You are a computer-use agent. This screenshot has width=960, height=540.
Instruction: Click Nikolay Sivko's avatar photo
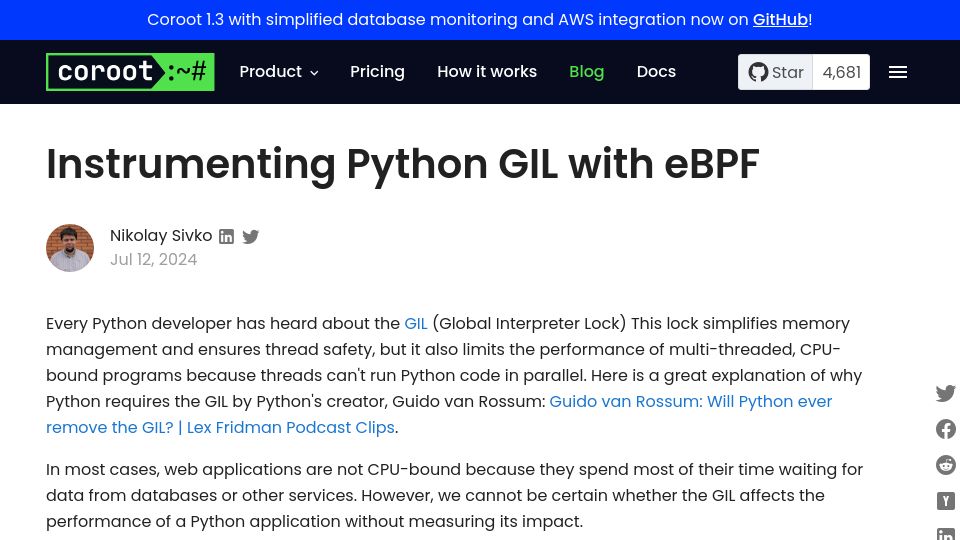coord(70,248)
